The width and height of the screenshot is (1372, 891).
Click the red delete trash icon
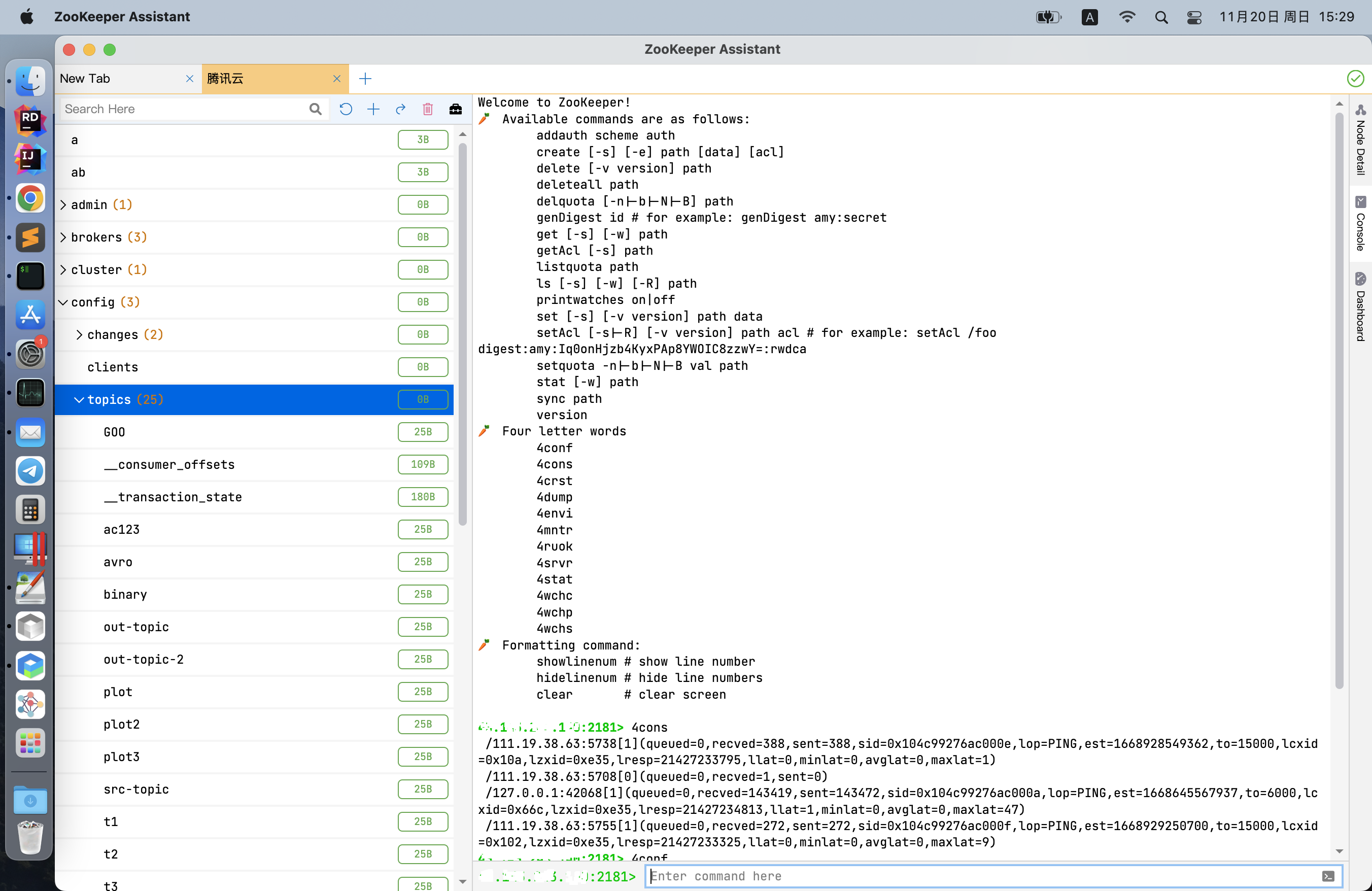(428, 109)
